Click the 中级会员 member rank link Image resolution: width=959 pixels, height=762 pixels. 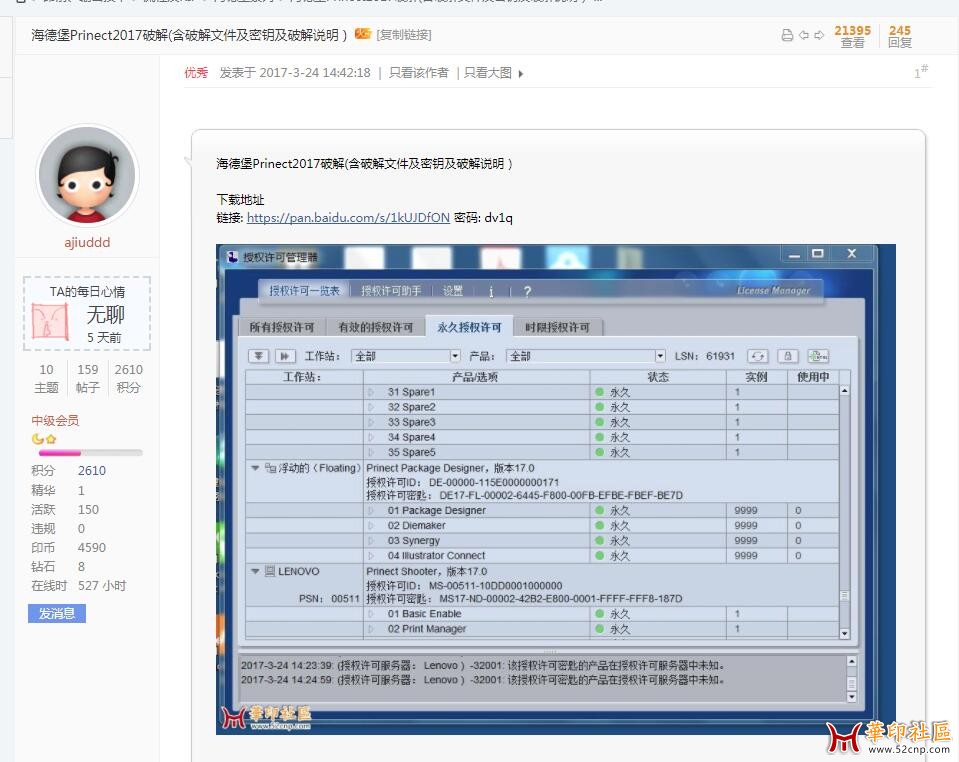tap(55, 420)
